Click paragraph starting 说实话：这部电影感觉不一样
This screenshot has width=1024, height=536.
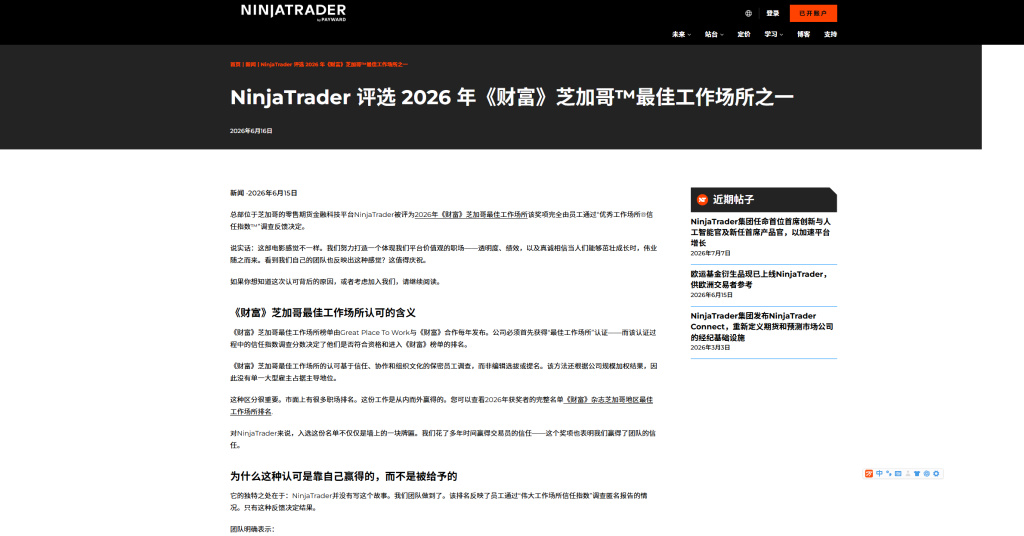point(443,254)
